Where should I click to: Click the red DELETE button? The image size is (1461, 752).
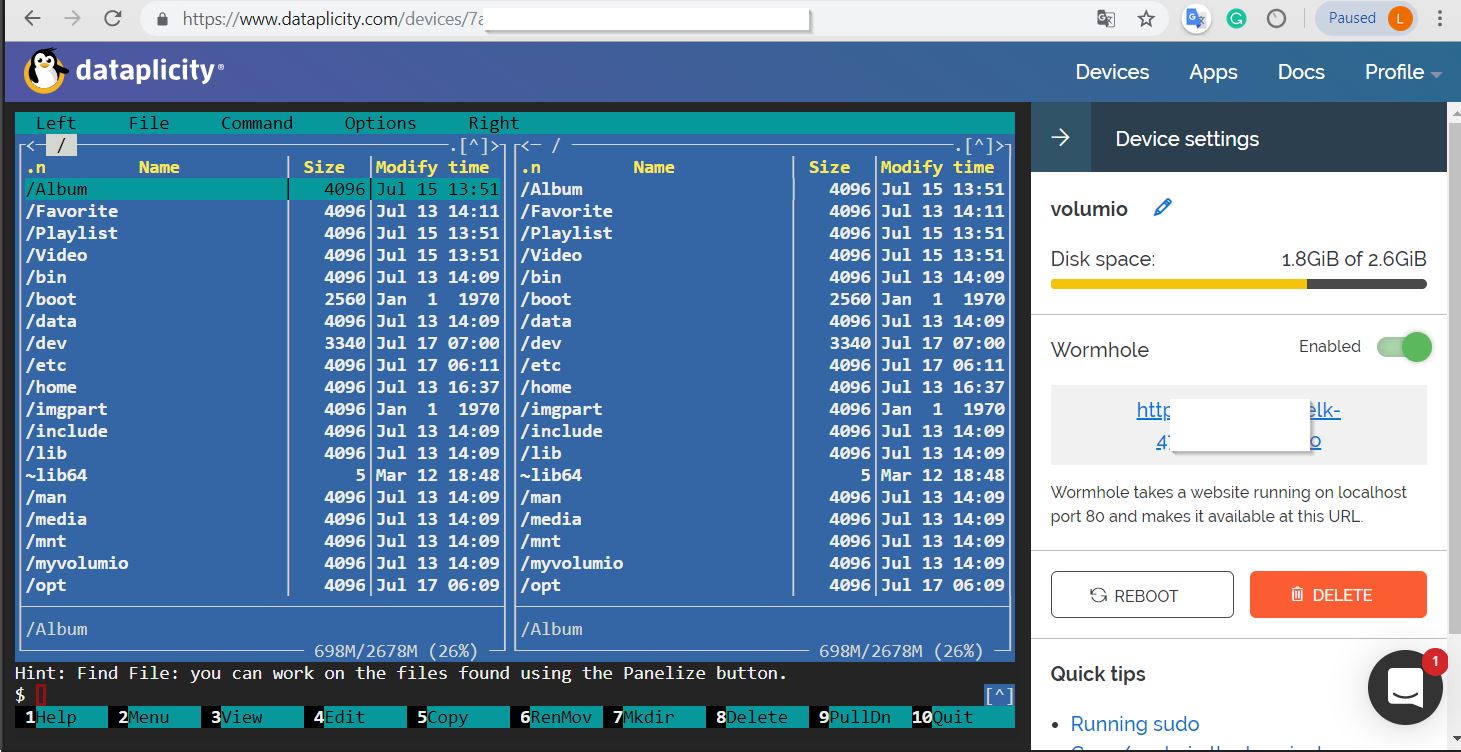[1338, 595]
